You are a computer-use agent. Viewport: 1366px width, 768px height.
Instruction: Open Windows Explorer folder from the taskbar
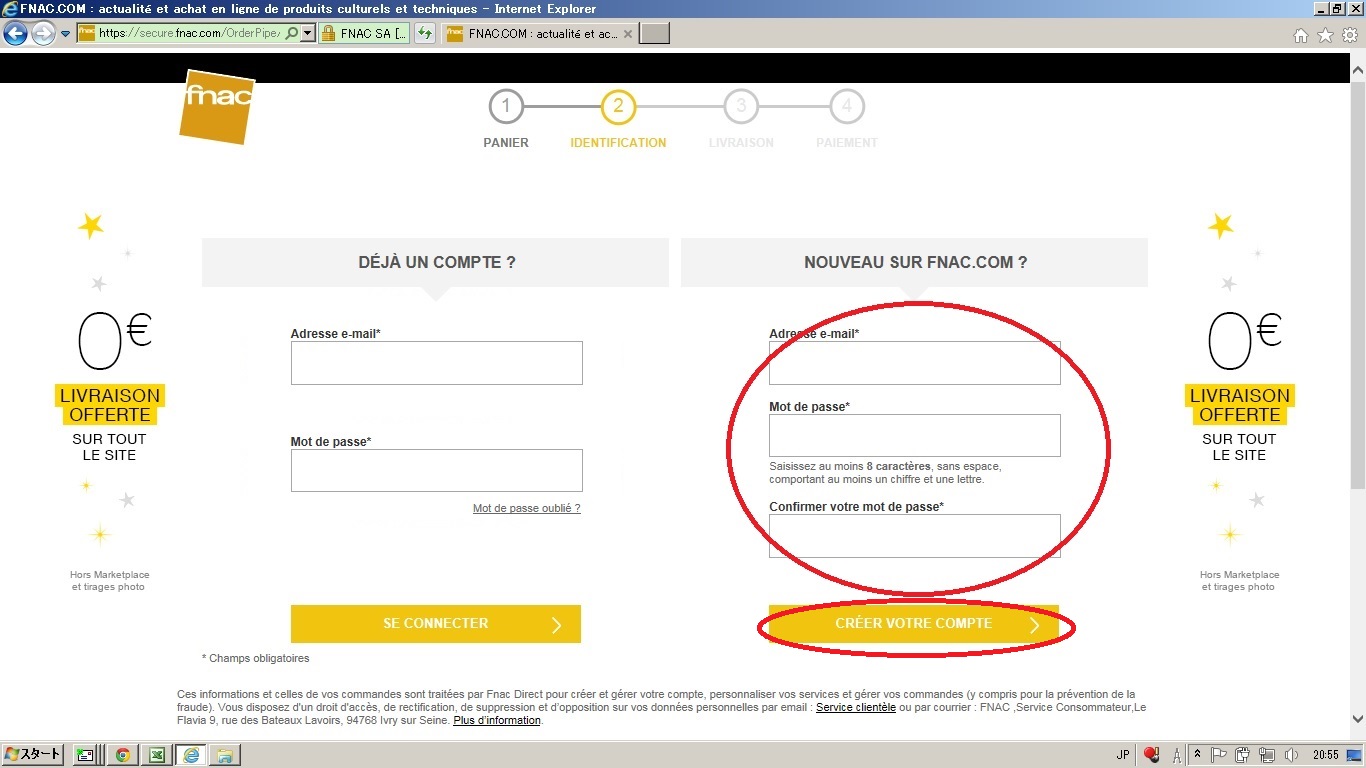(224, 755)
